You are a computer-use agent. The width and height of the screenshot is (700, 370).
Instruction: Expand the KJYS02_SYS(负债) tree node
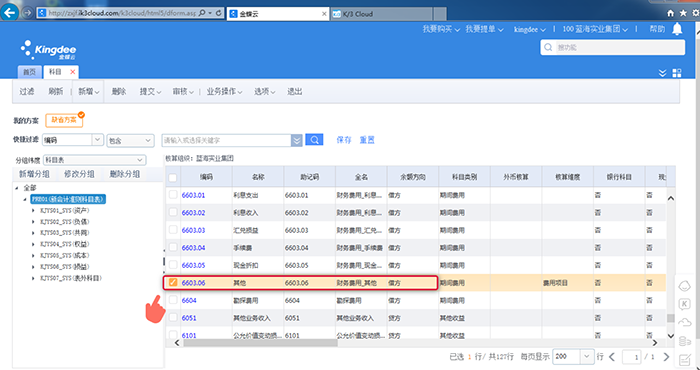click(33, 221)
